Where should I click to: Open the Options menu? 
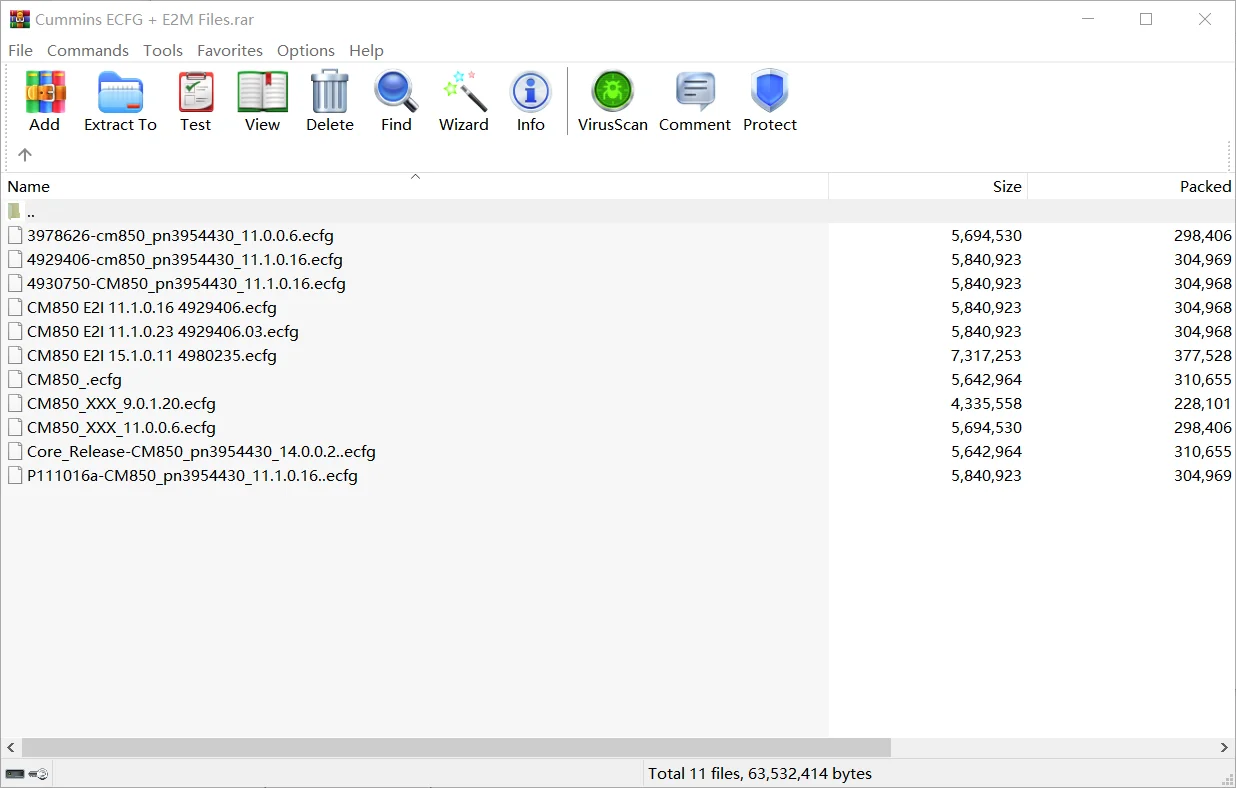point(306,50)
